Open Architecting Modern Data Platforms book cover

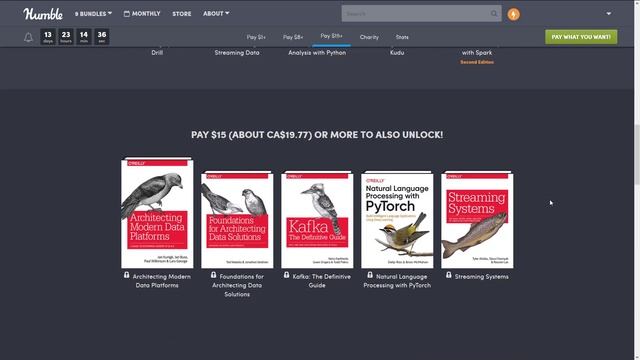(x=157, y=213)
